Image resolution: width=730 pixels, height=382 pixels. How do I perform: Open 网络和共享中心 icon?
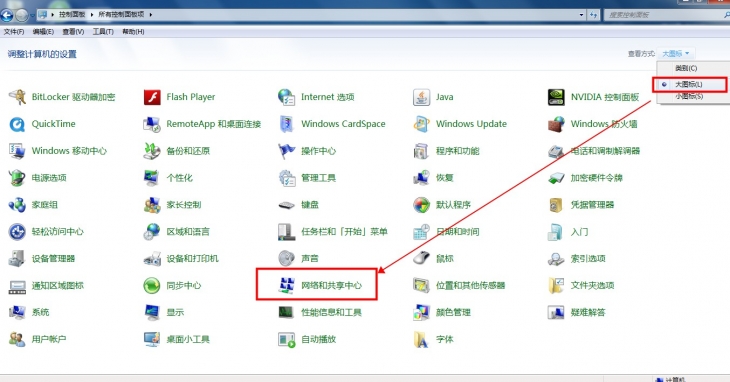tap(286, 286)
